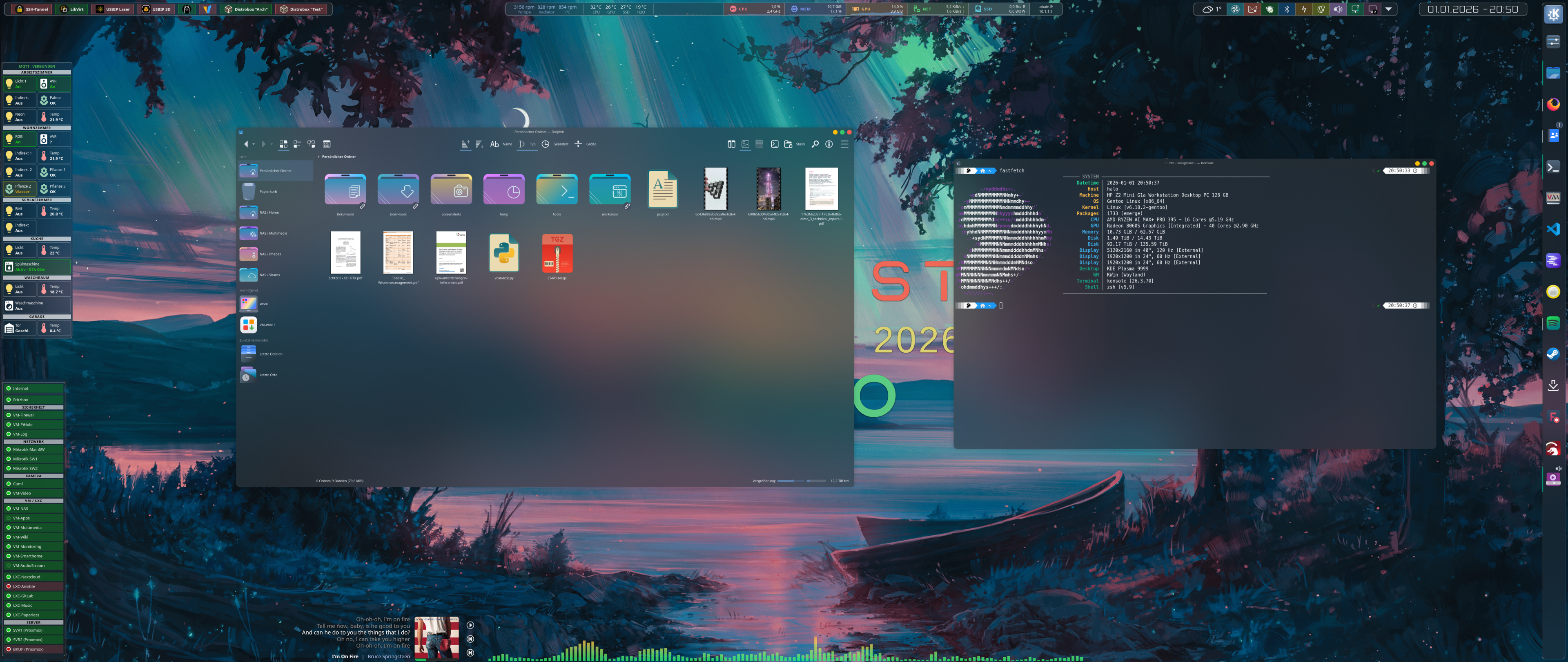Open split view in Dolphin's toolbar
This screenshot has width=1568, height=662.
731,144
